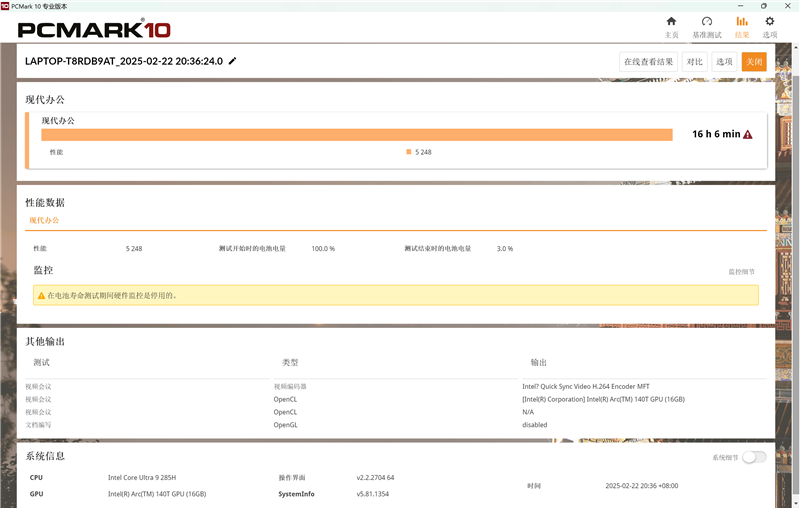Open the 基准测试 benchmark gauge icon
This screenshot has height=508, width=800.
point(707,21)
